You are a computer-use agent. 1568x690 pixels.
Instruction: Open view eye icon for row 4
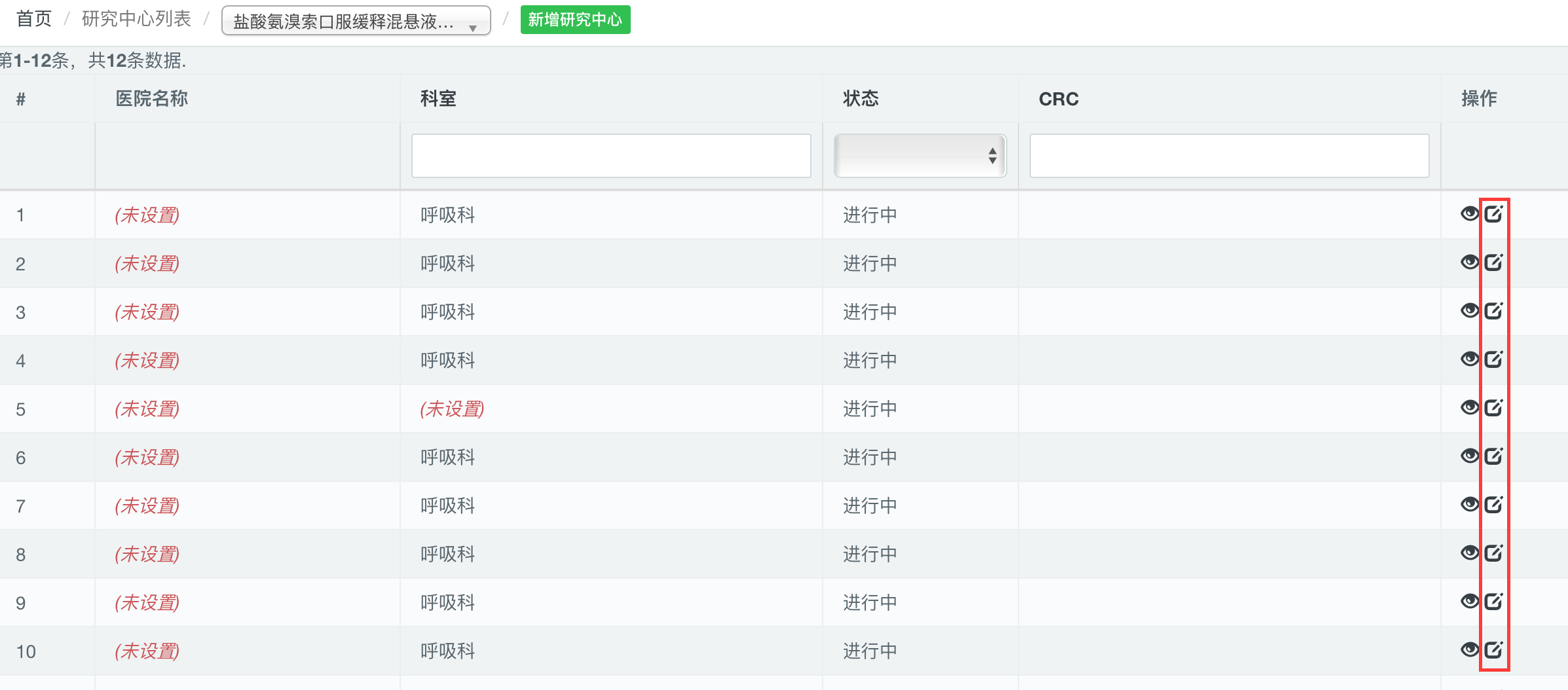[x=1470, y=359]
